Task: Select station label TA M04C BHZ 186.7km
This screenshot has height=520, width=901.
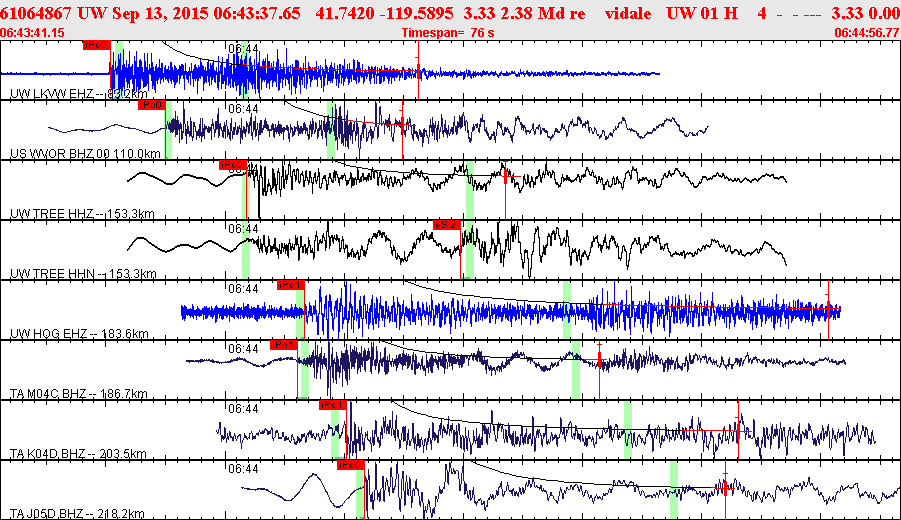Action: [x=79, y=394]
